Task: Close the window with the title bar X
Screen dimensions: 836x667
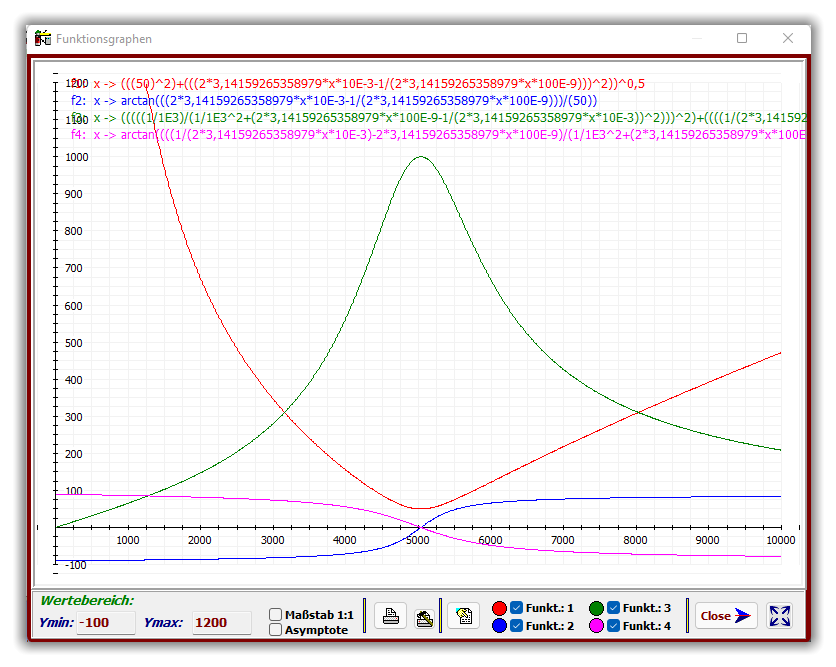Action: click(788, 38)
